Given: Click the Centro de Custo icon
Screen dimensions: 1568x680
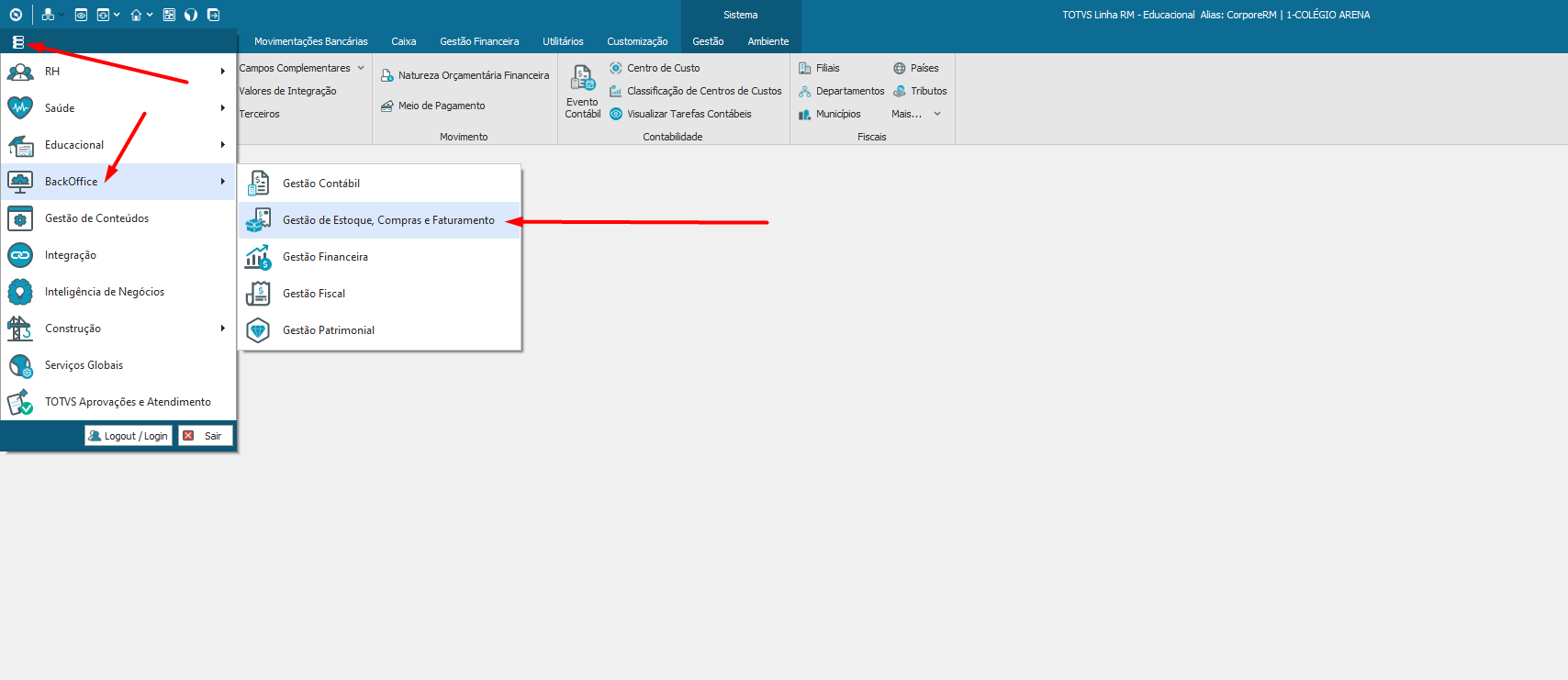Looking at the screenshot, I should click(616, 68).
